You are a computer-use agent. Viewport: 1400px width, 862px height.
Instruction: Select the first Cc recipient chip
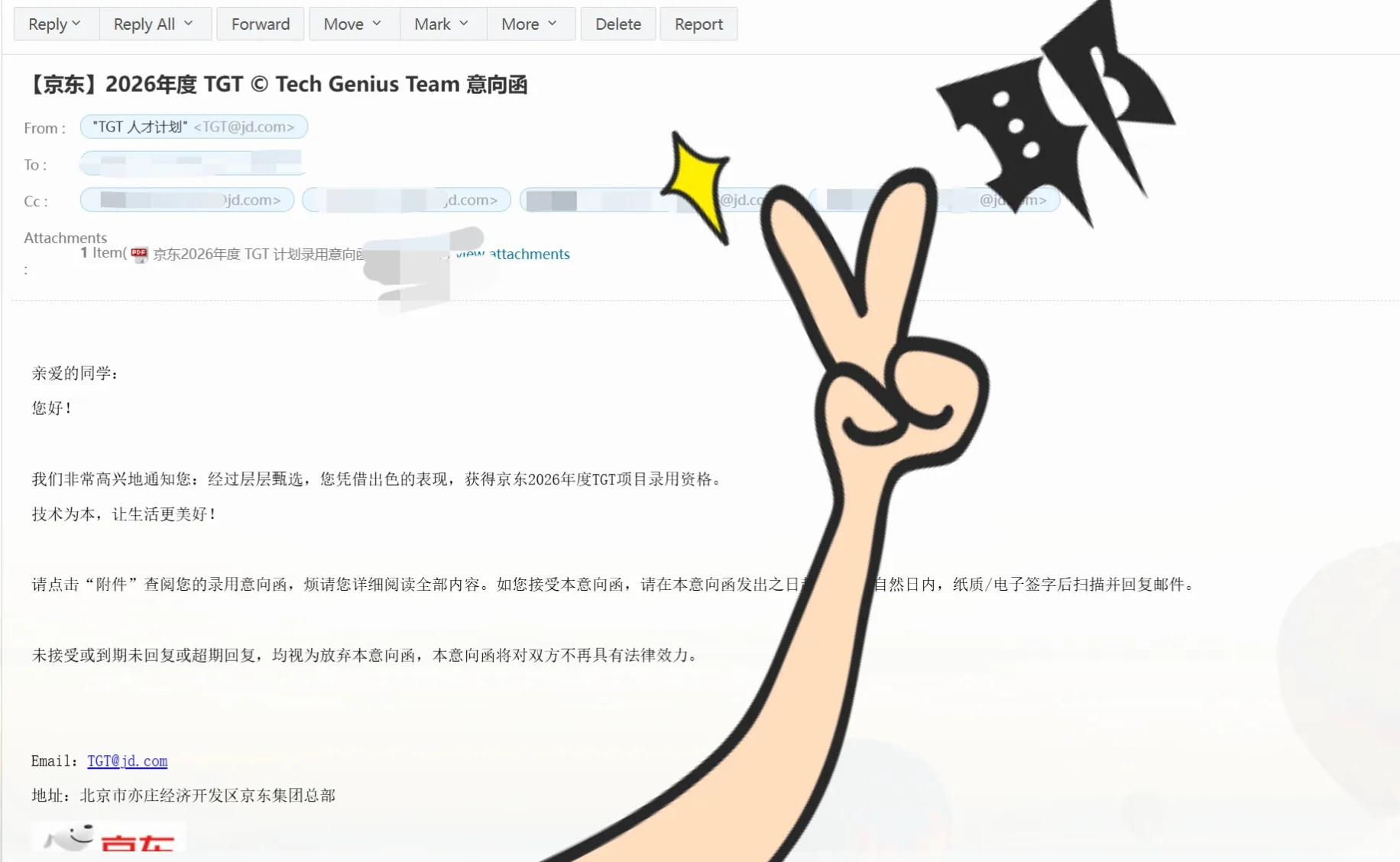[187, 199]
